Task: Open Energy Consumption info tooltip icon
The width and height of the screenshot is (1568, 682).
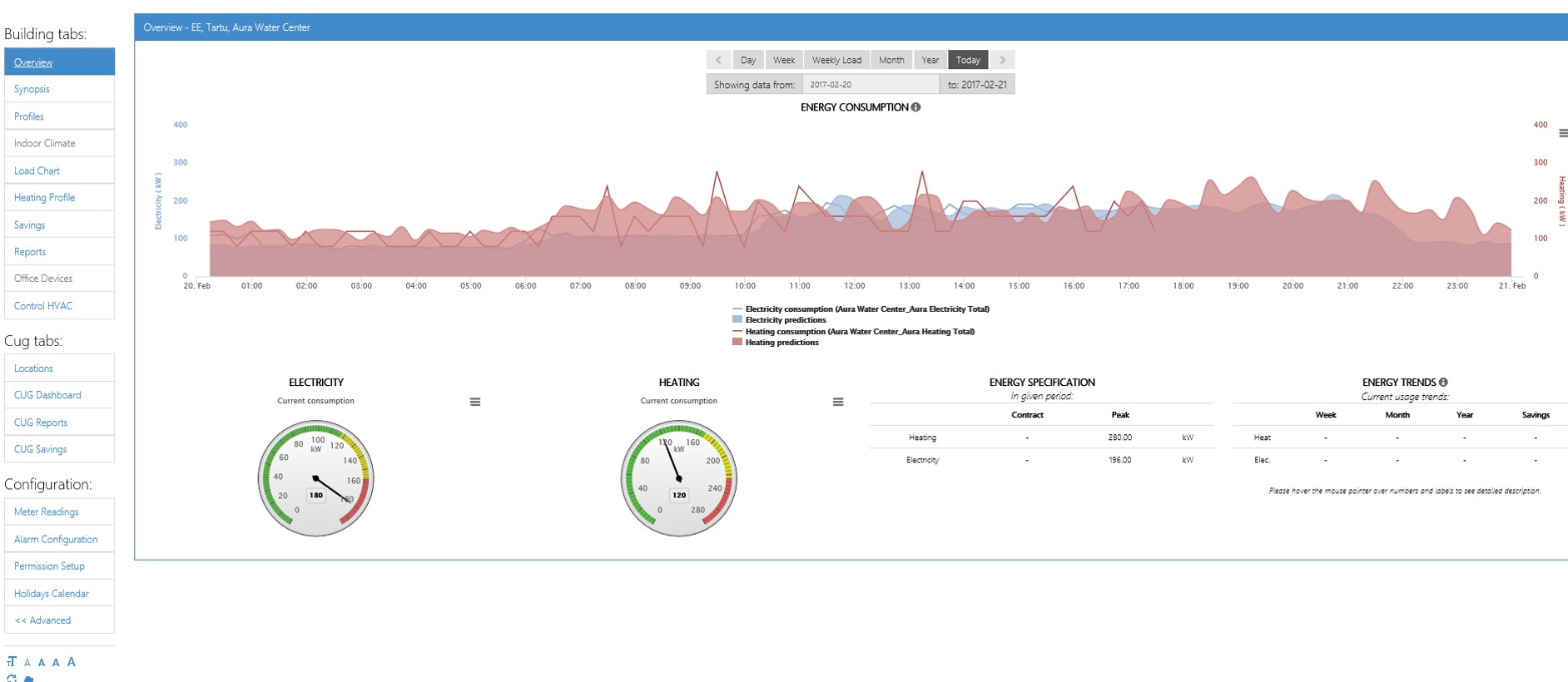Action: click(x=915, y=107)
